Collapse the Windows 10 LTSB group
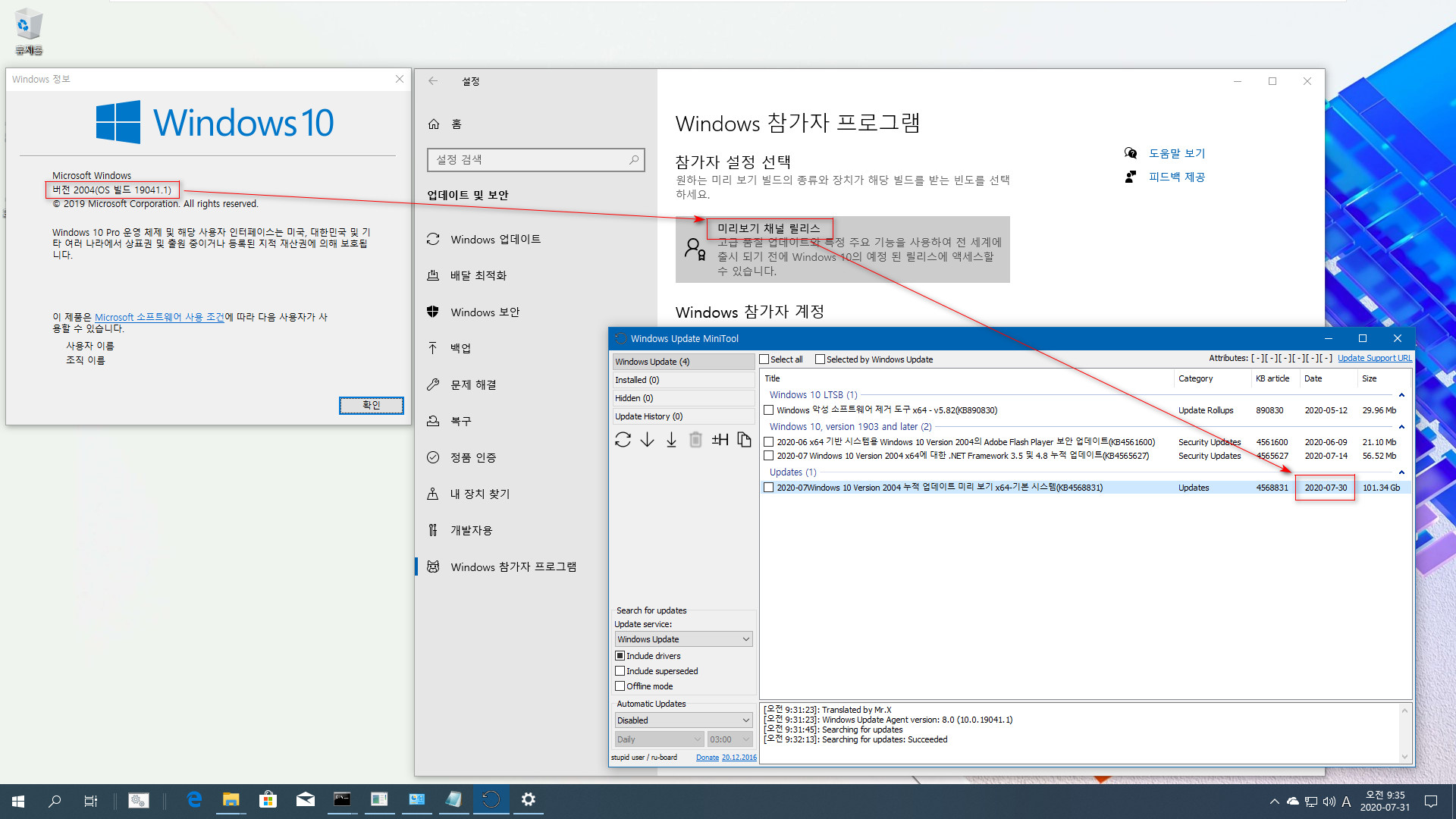The width and height of the screenshot is (1456, 819). 1401,395
